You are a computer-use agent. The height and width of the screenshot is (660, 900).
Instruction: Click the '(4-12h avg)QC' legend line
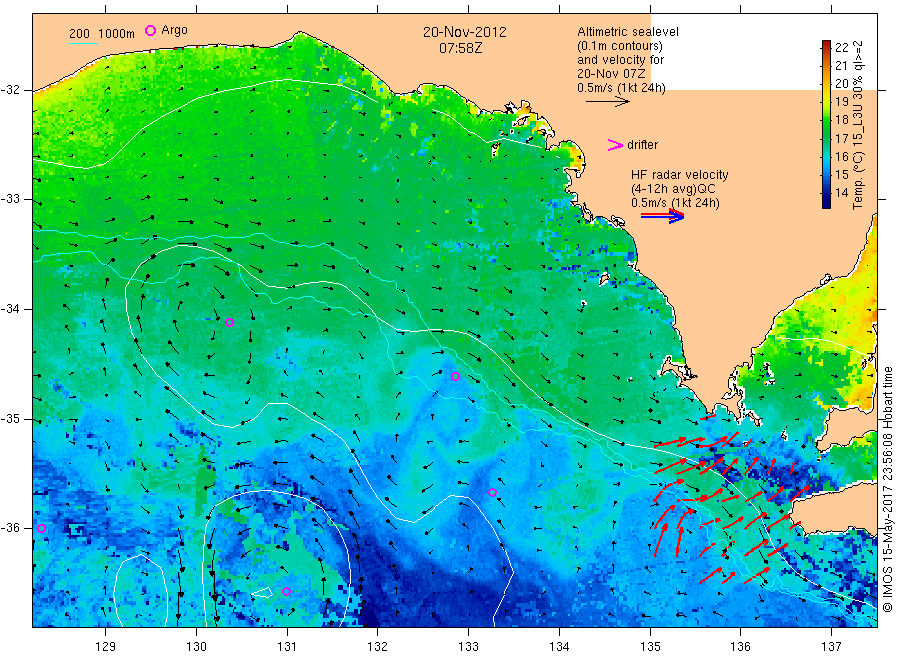pos(673,189)
